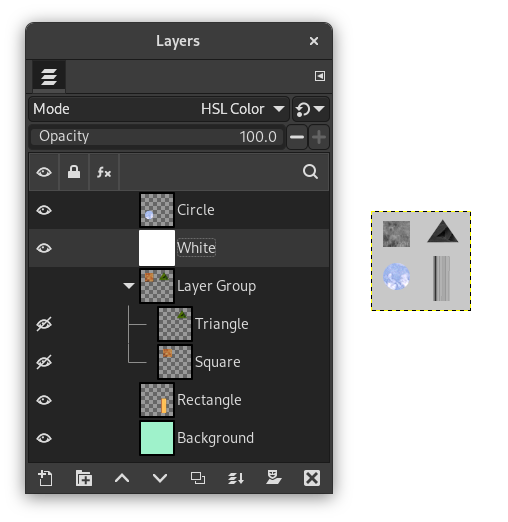
Task: Decrease opacity with the minus button
Action: (x=297, y=137)
